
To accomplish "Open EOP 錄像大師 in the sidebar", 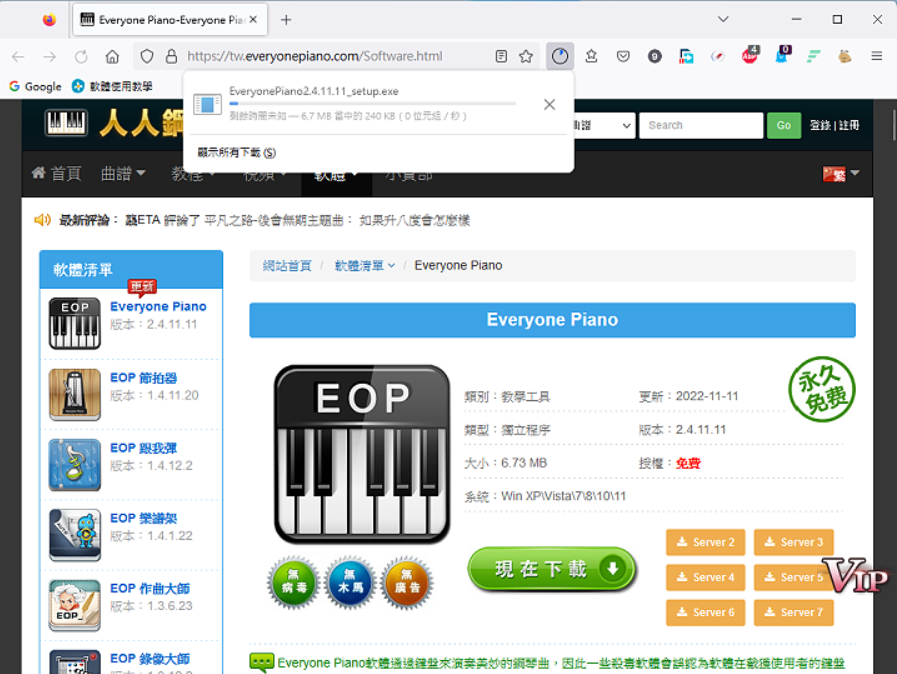I will [x=150, y=659].
